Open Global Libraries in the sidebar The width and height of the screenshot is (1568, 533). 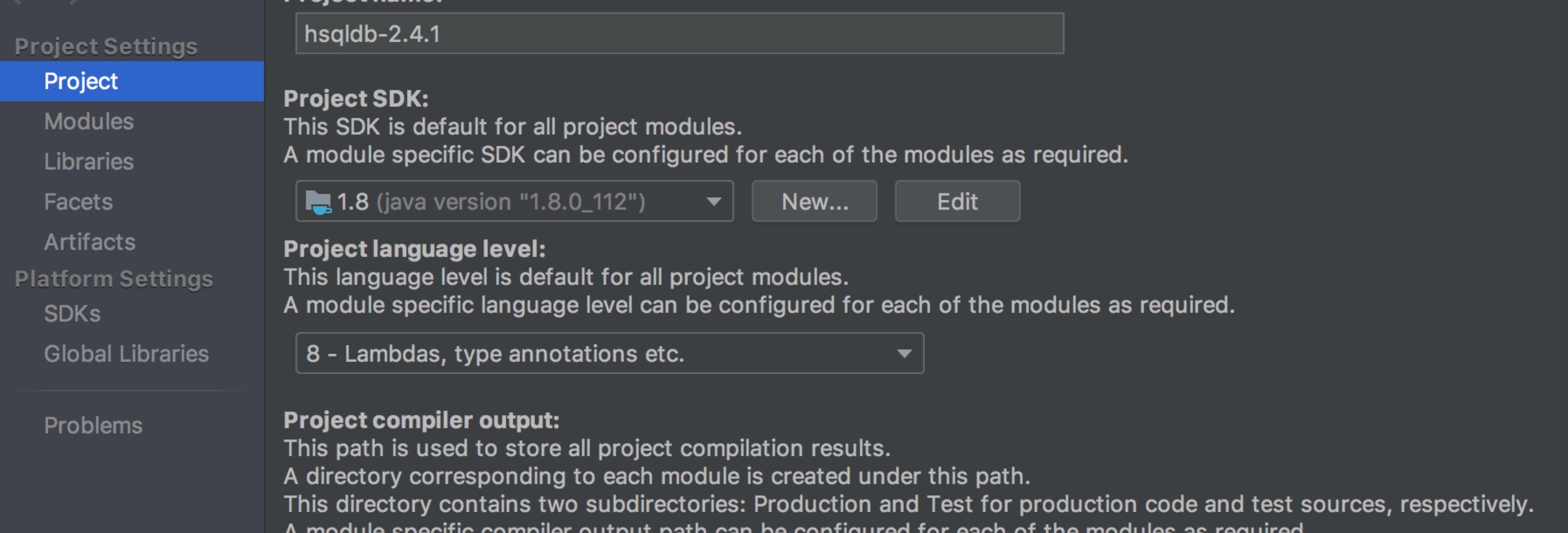[126, 353]
